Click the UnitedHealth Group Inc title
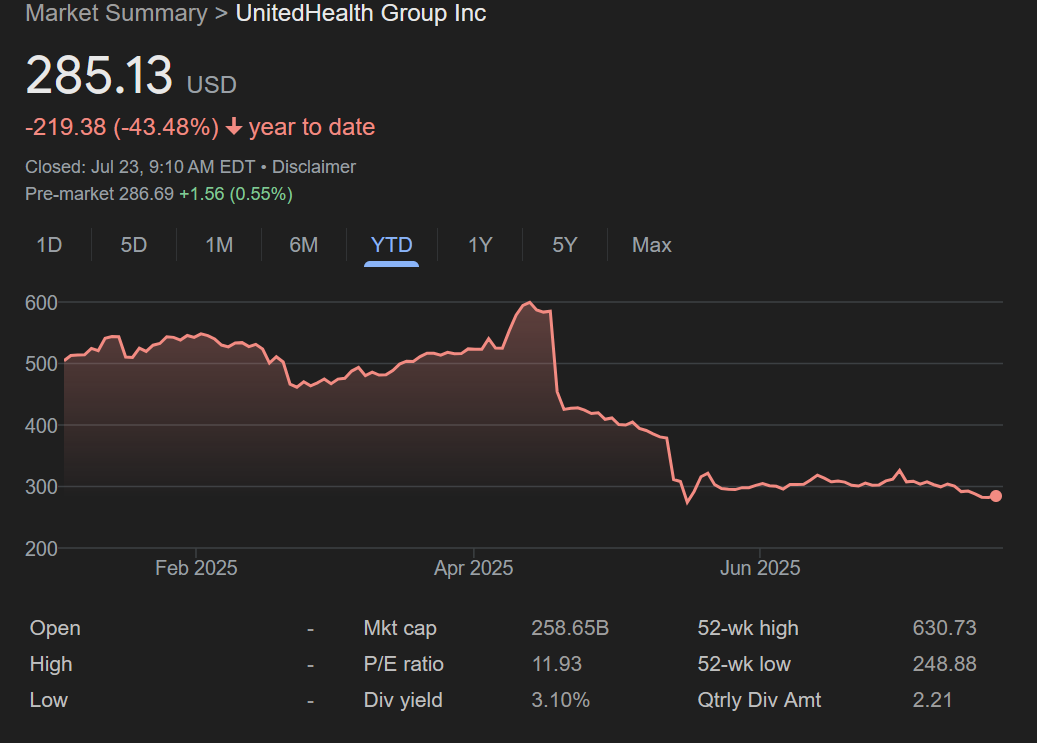 click(x=361, y=13)
